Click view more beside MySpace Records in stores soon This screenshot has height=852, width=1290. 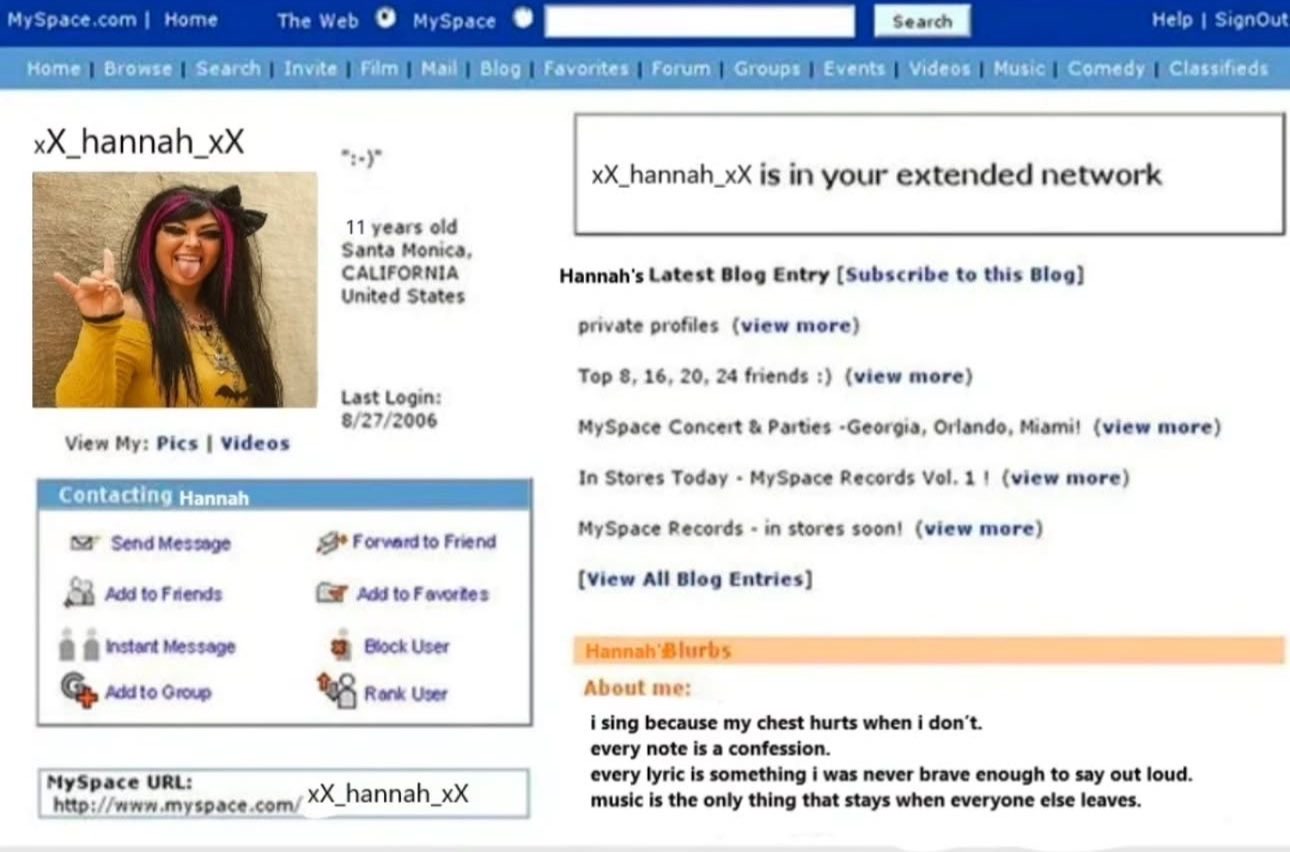[x=979, y=528]
